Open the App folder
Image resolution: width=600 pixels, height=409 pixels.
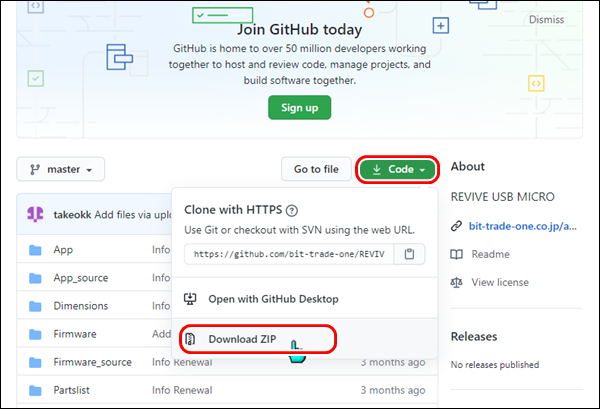coord(63,250)
